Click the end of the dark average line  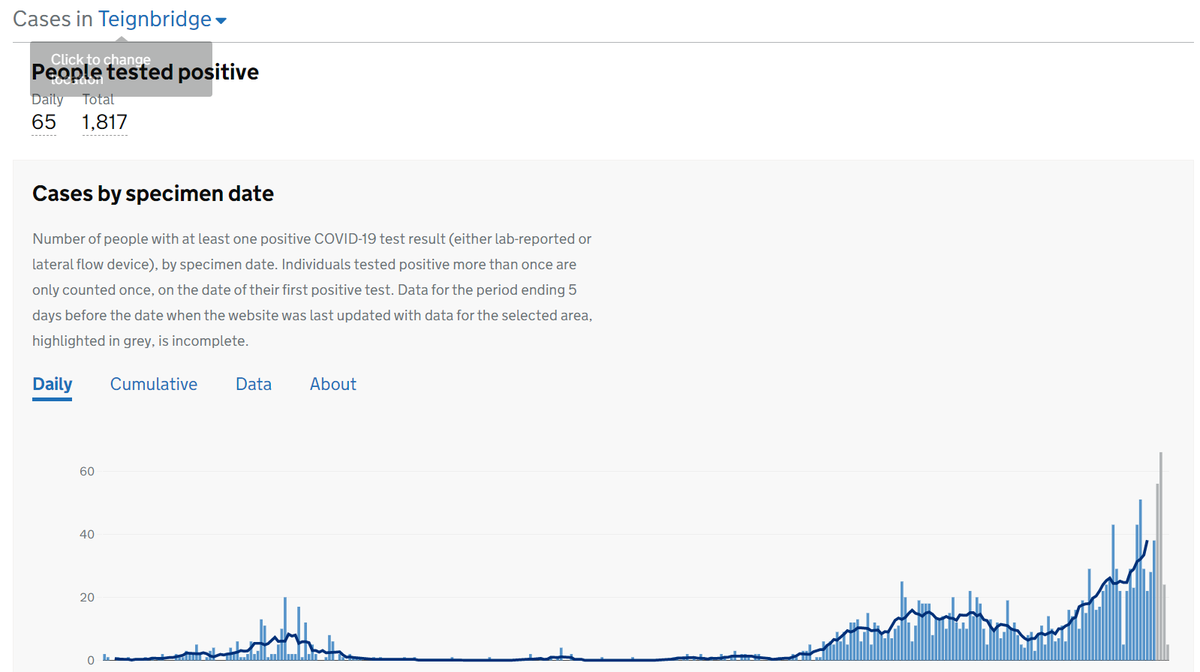click(x=1146, y=542)
